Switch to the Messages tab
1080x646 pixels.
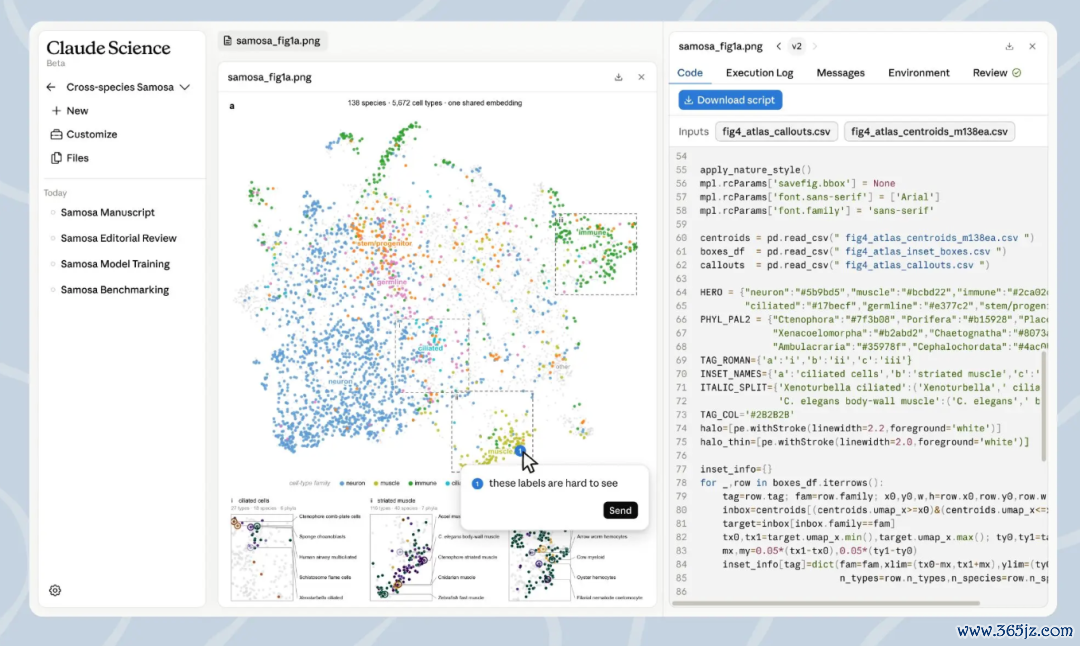[x=840, y=72]
